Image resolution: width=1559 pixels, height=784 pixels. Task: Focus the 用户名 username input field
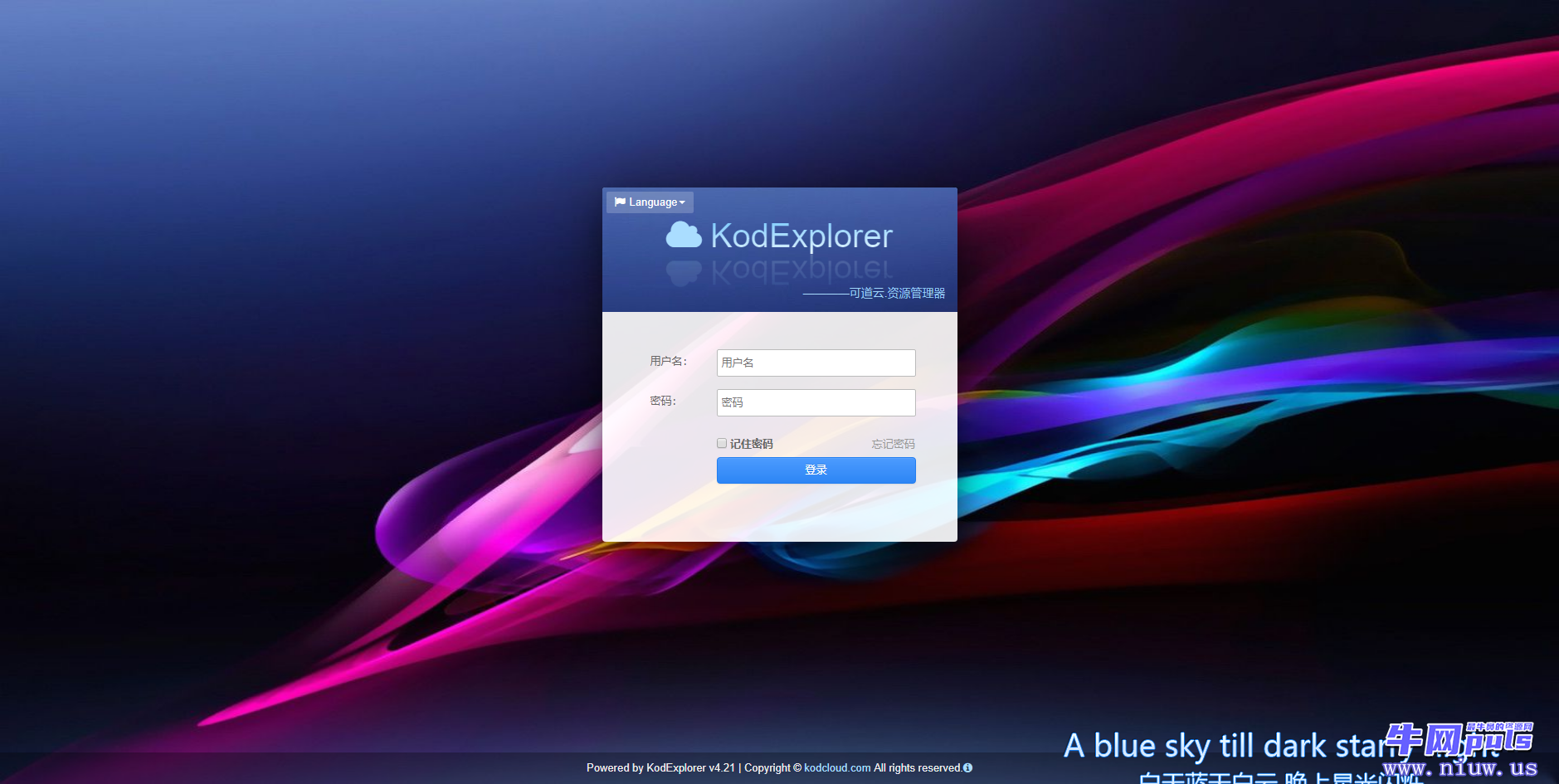(x=816, y=363)
